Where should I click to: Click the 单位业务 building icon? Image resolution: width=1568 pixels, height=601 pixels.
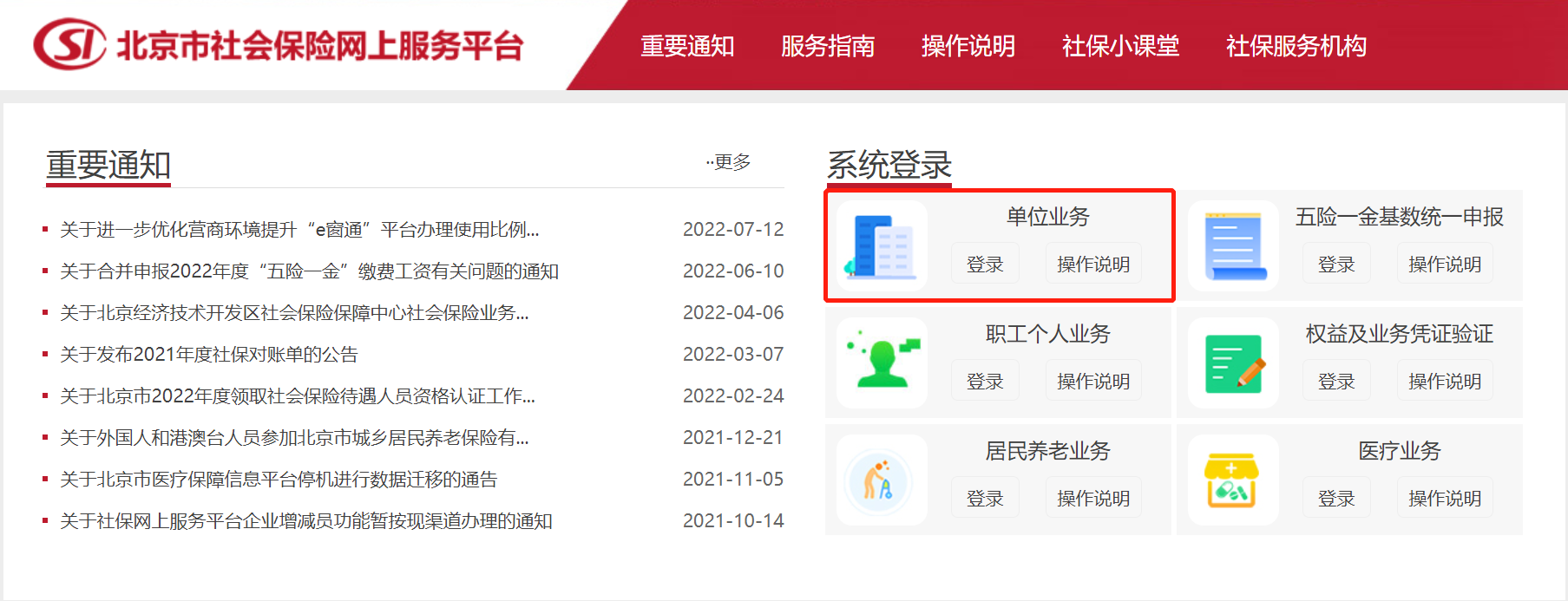(882, 246)
